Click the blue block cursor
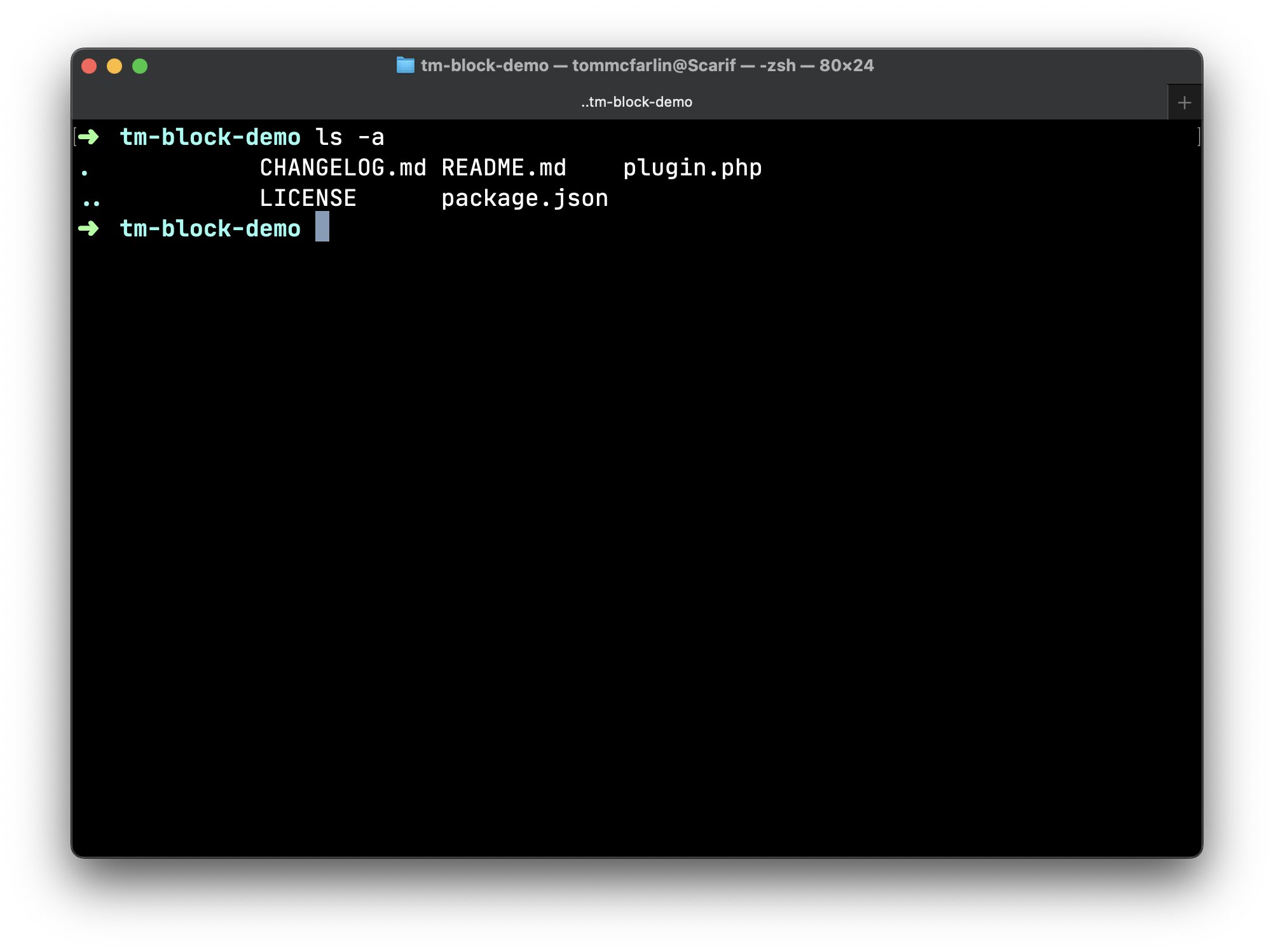Image resolution: width=1274 pixels, height=952 pixels. coord(321,228)
